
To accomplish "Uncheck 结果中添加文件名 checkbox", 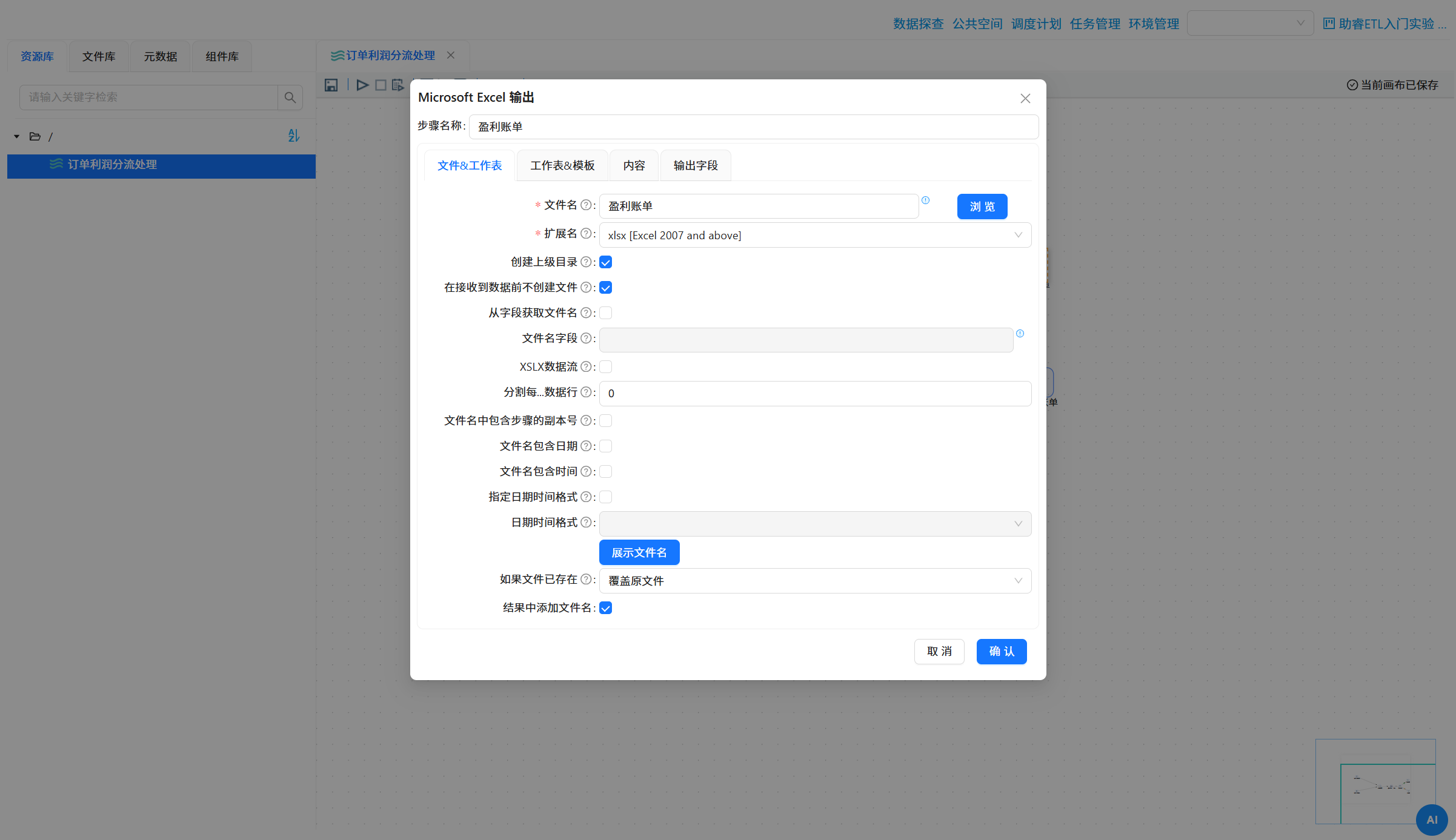I will 605,608.
